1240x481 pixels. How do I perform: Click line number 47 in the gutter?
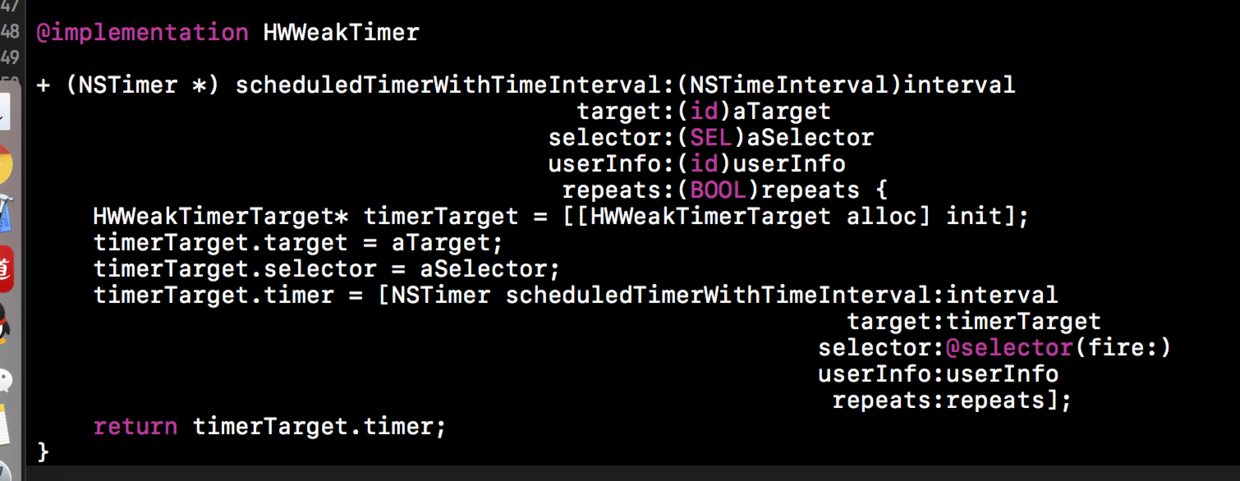[x=10, y=5]
